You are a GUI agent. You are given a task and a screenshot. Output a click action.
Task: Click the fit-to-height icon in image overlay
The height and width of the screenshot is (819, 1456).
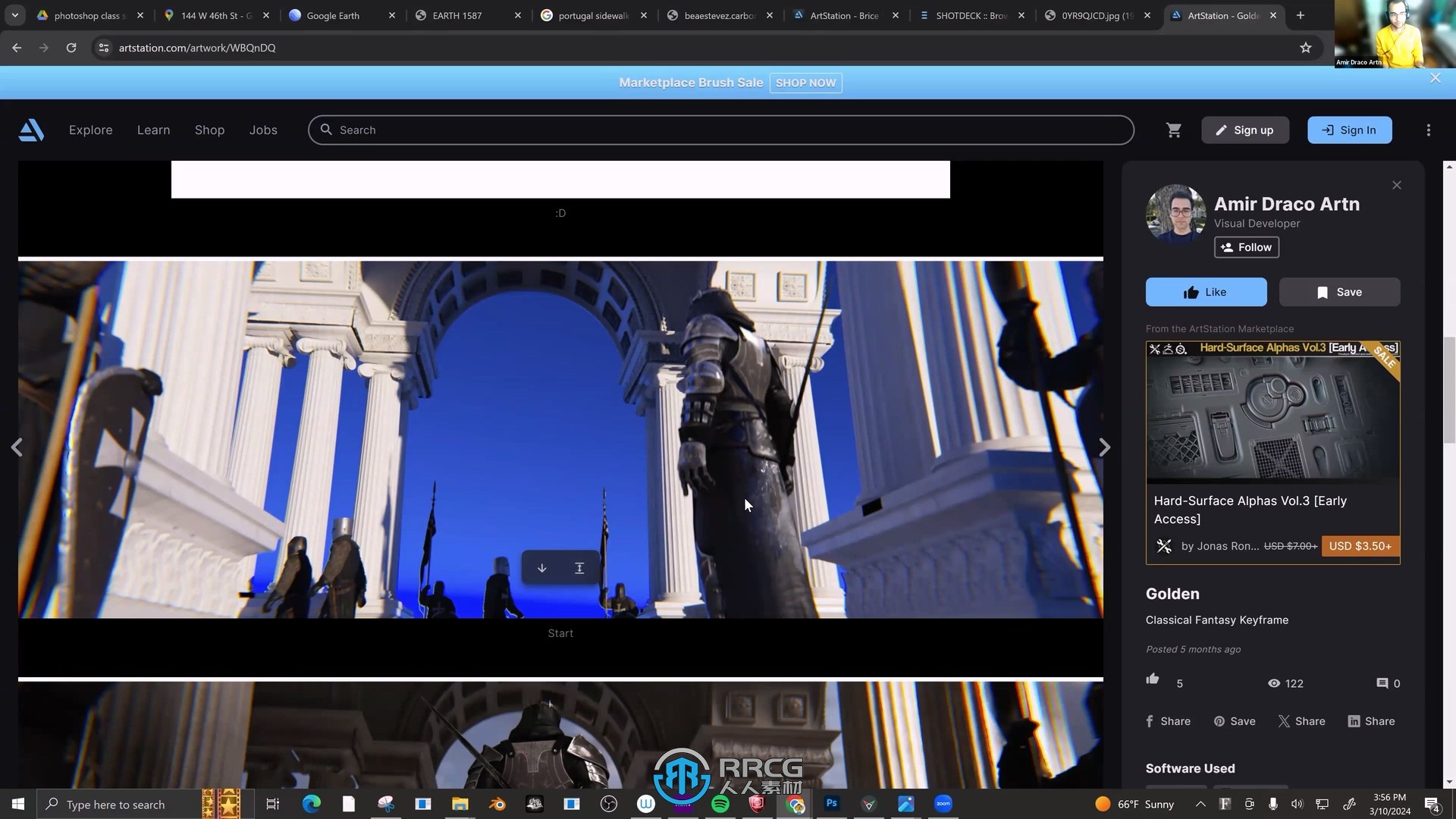pos(579,568)
